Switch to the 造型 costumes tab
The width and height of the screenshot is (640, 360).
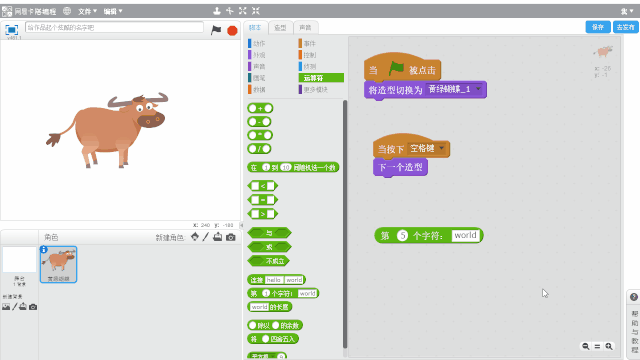(x=280, y=27)
